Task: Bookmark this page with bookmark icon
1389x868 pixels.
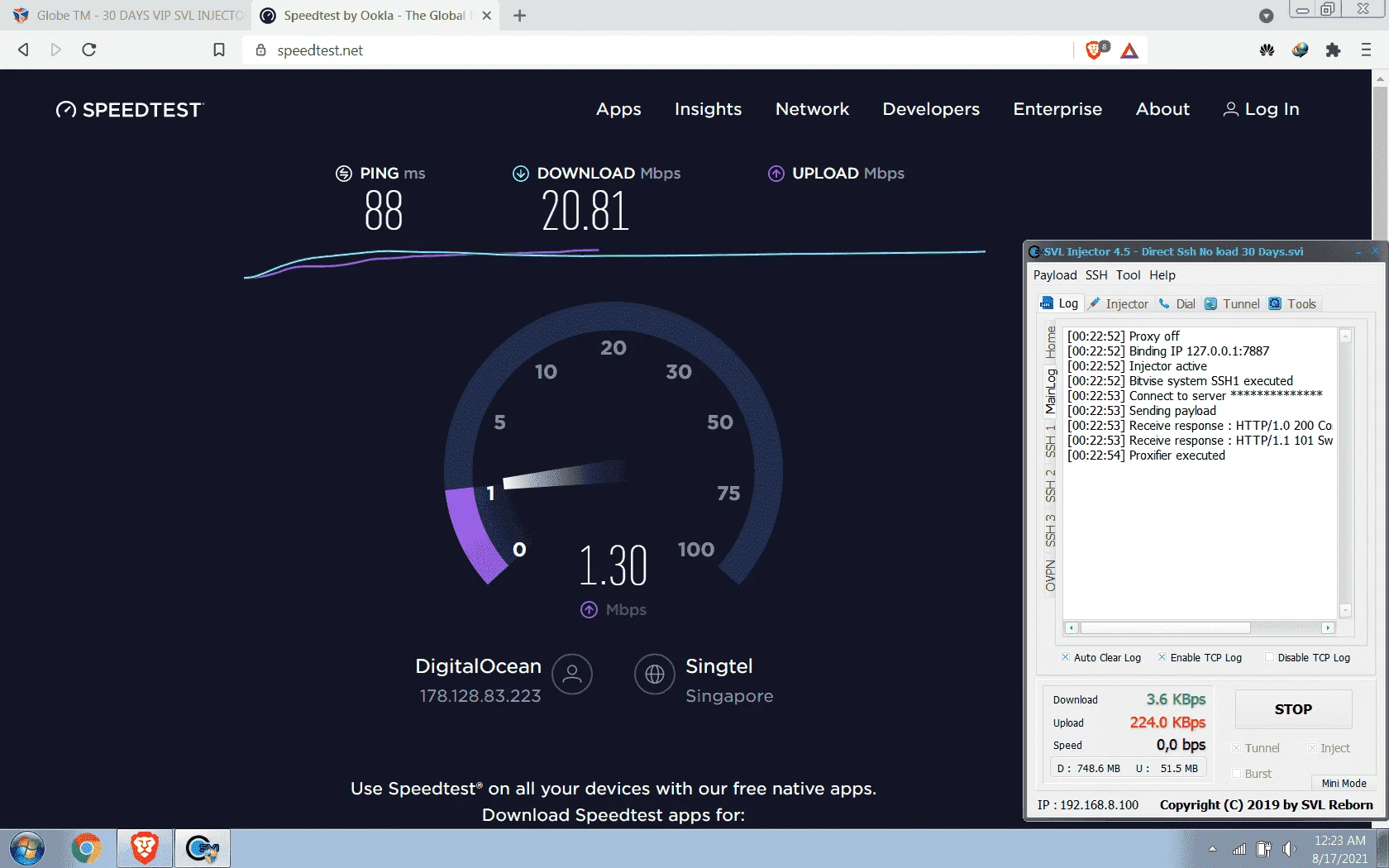Action: pos(219,50)
